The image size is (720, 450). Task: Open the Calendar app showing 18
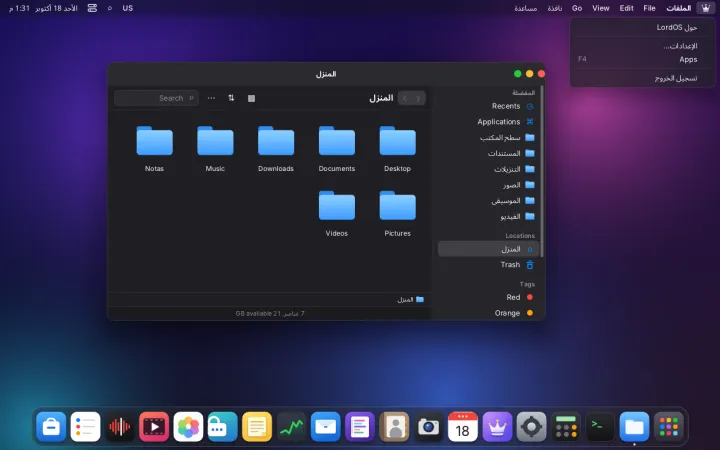coord(462,427)
